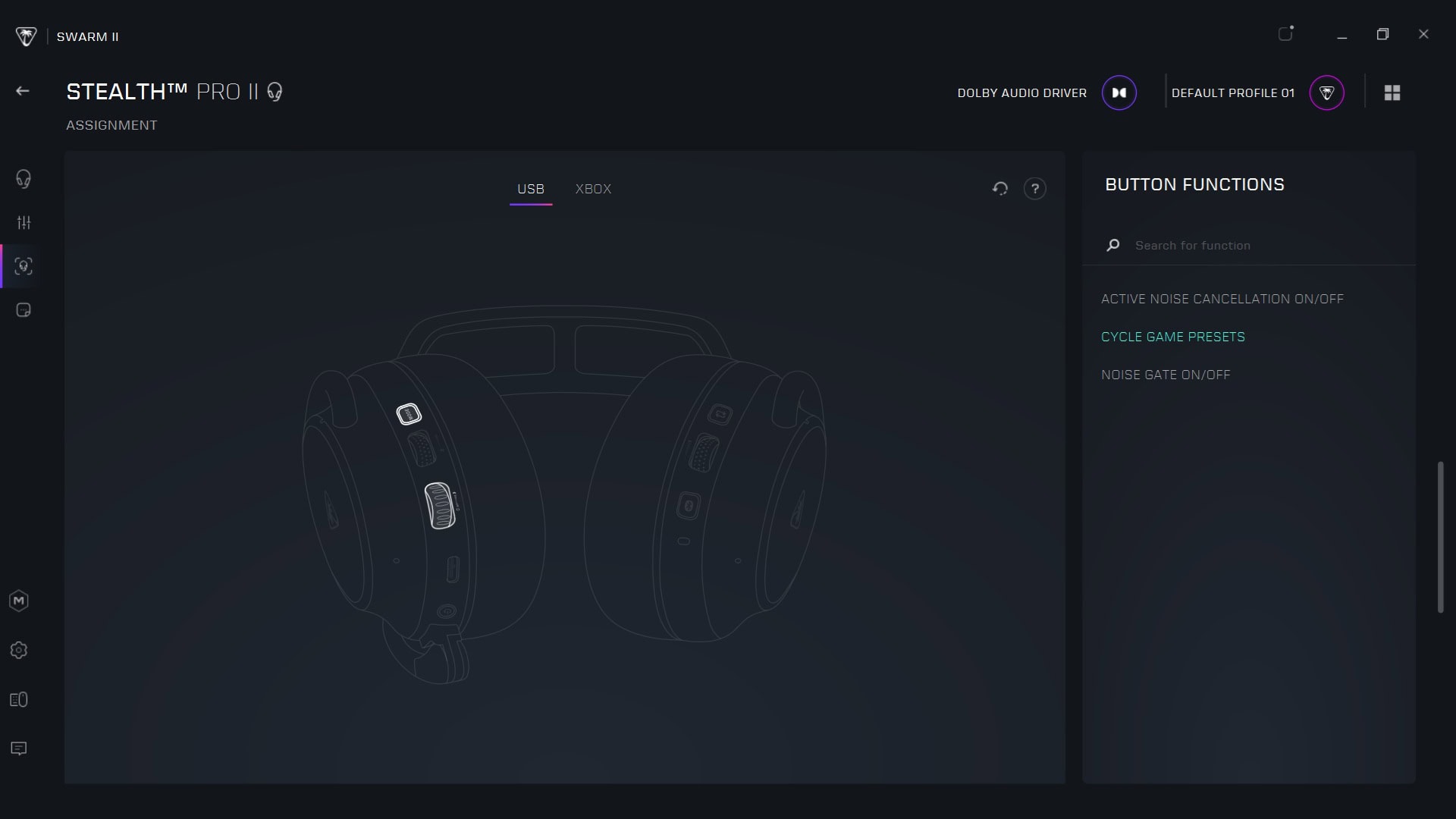Open the headset overview sidebar icon
This screenshot has width=1456, height=819.
pyautogui.click(x=24, y=178)
